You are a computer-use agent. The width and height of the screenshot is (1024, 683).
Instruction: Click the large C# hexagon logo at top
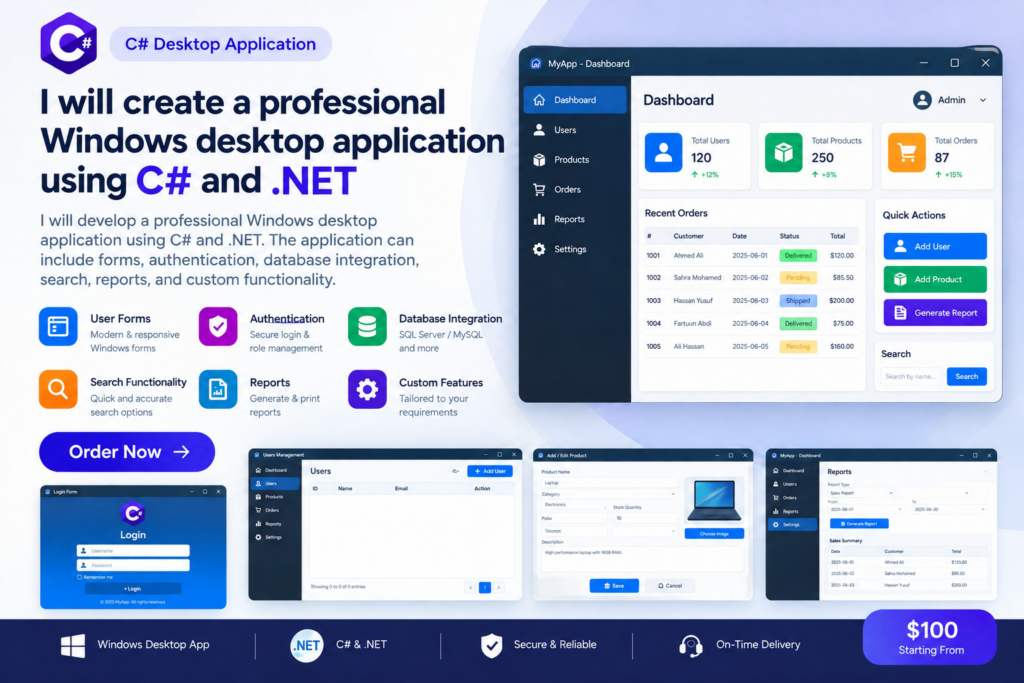(69, 43)
